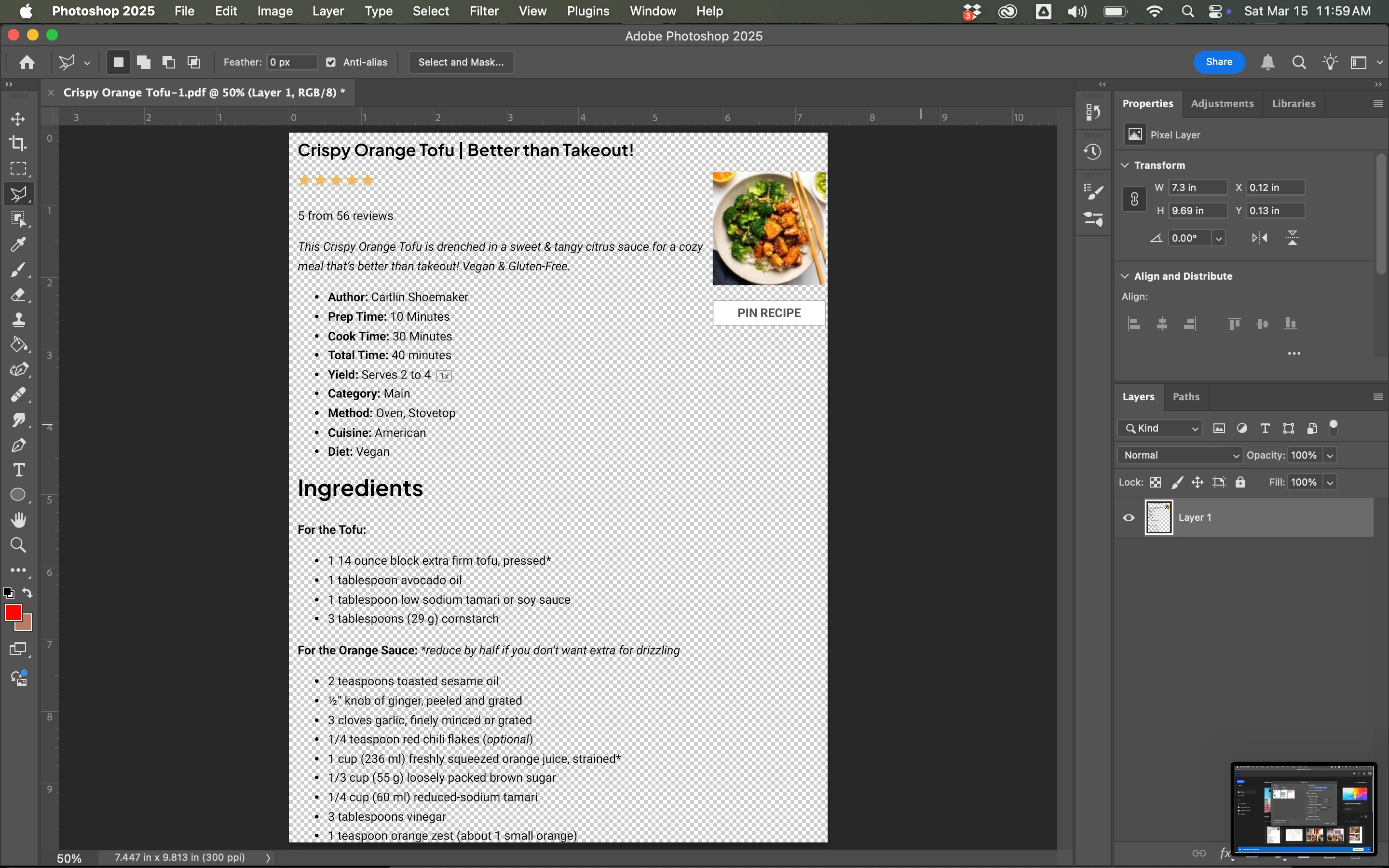Select the Zoom tool
The image size is (1389, 868).
18,545
